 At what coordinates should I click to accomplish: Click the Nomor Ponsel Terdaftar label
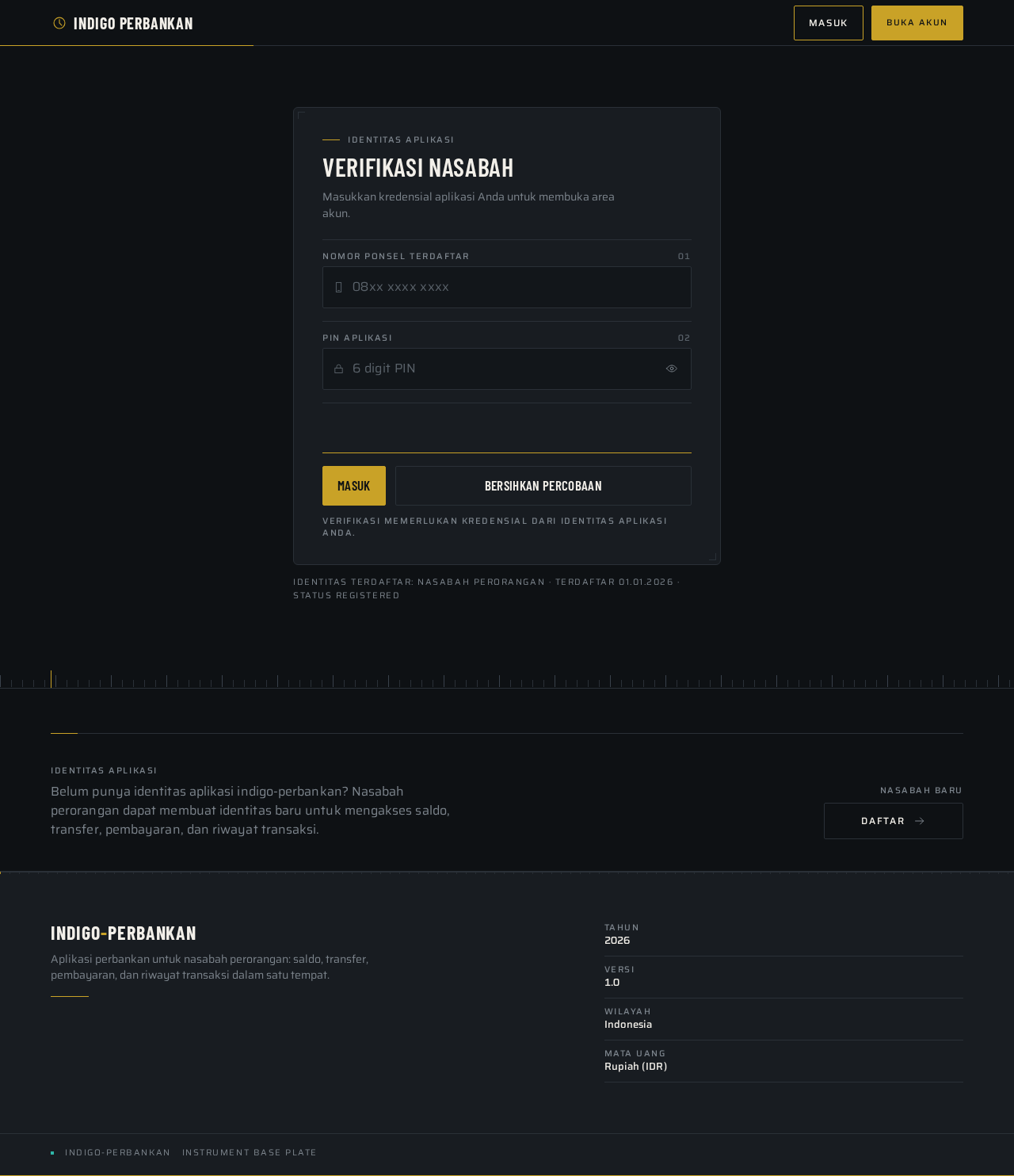point(396,256)
